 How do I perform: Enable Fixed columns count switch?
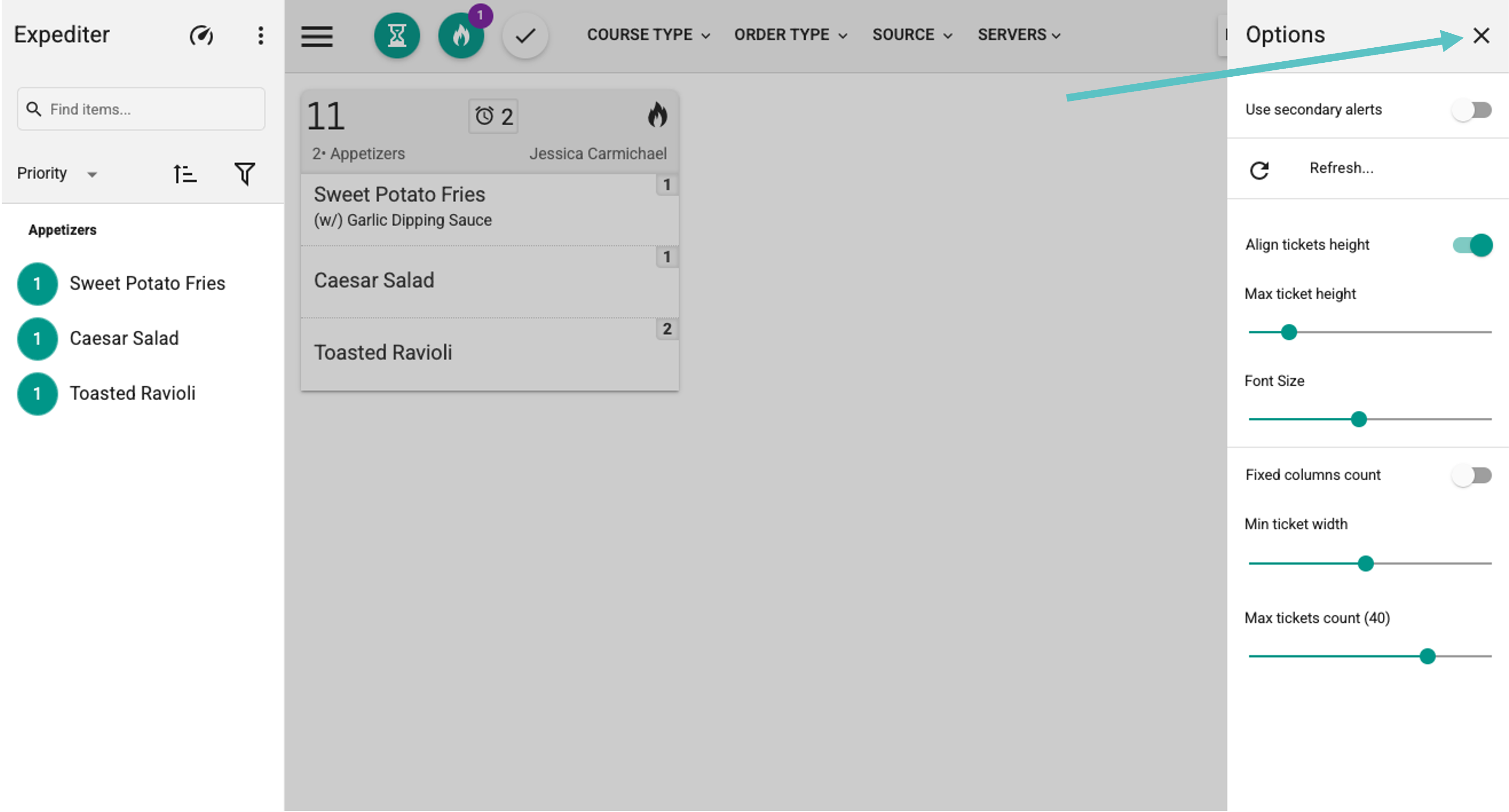pos(1471,475)
